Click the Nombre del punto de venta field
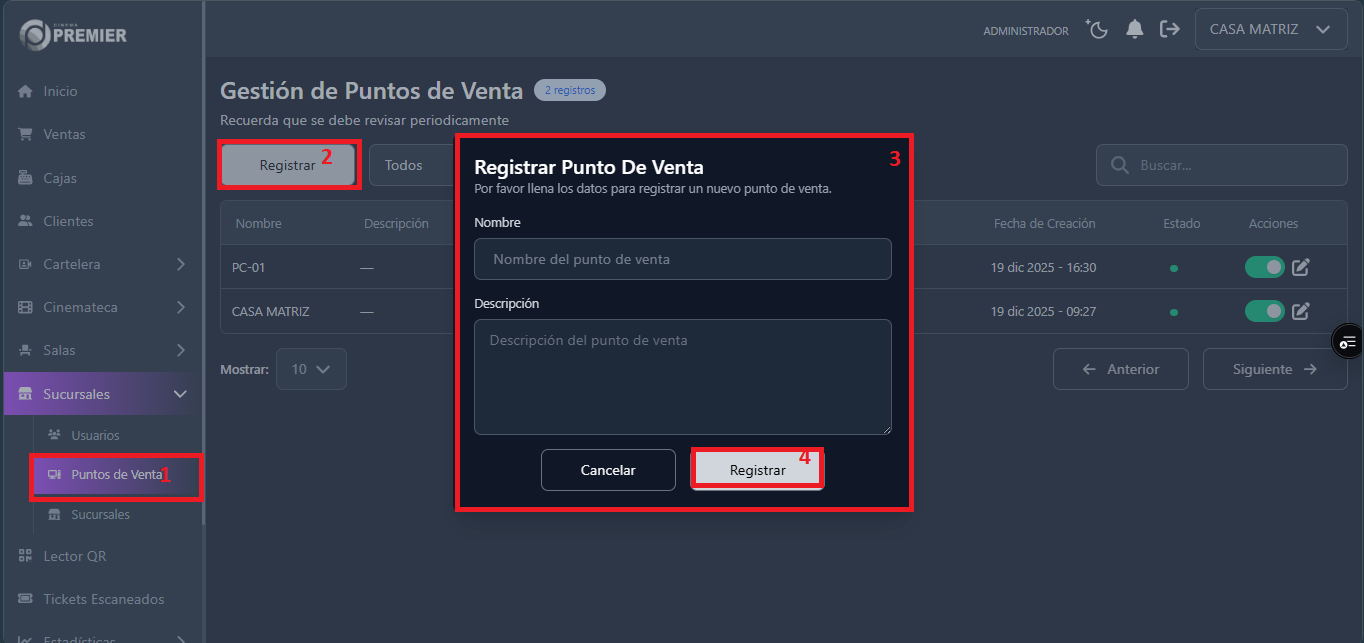The image size is (1364, 643). click(683, 258)
